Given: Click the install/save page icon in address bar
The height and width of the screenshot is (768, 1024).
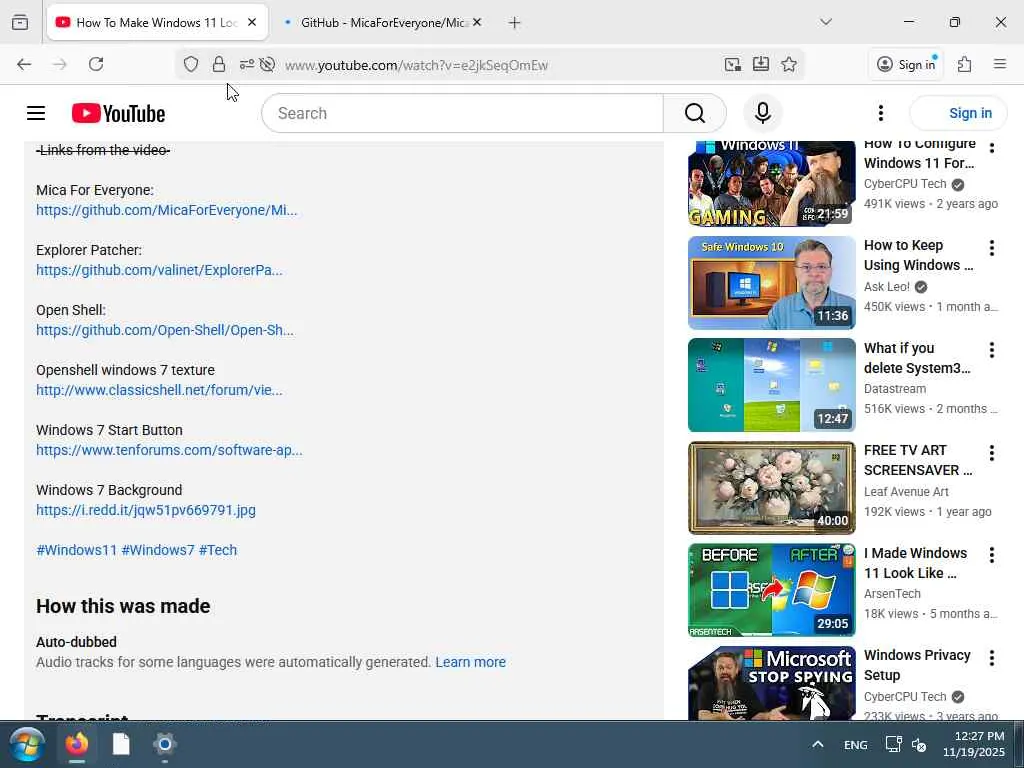Looking at the screenshot, I should 761,64.
